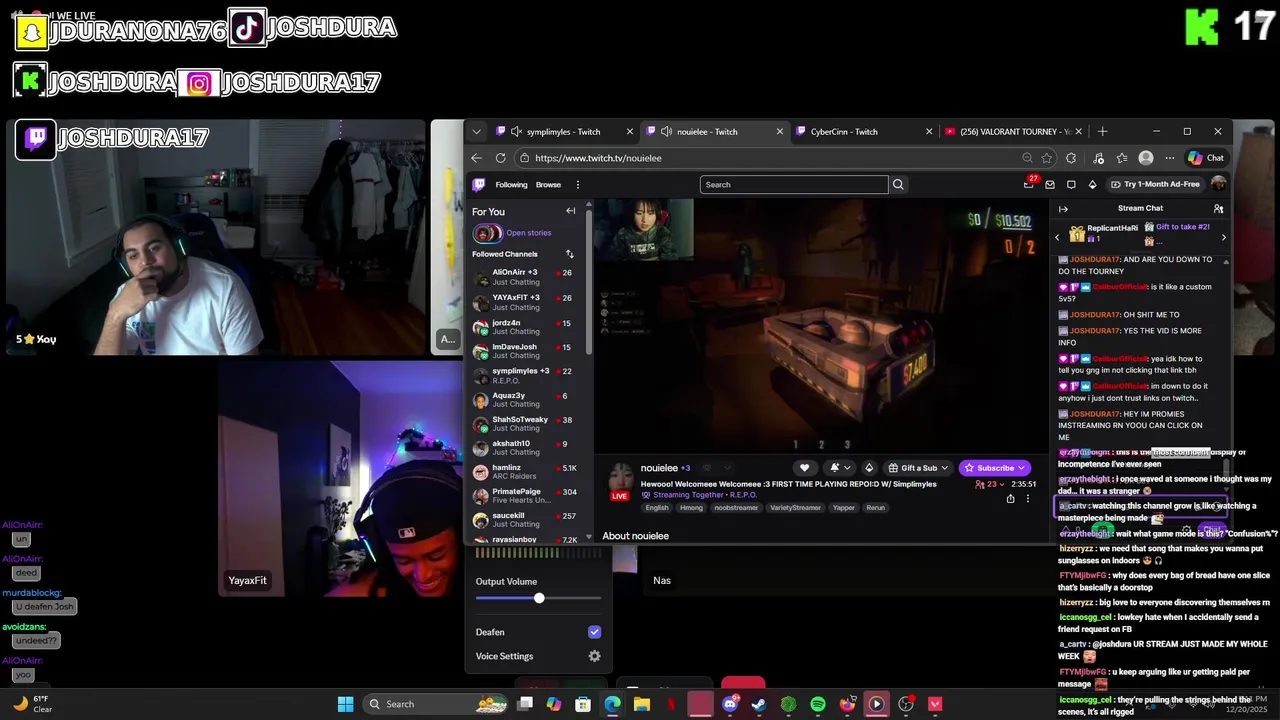Open the Subscribe button dropdown
The width and height of the screenshot is (1280, 720).
[x=1022, y=468]
